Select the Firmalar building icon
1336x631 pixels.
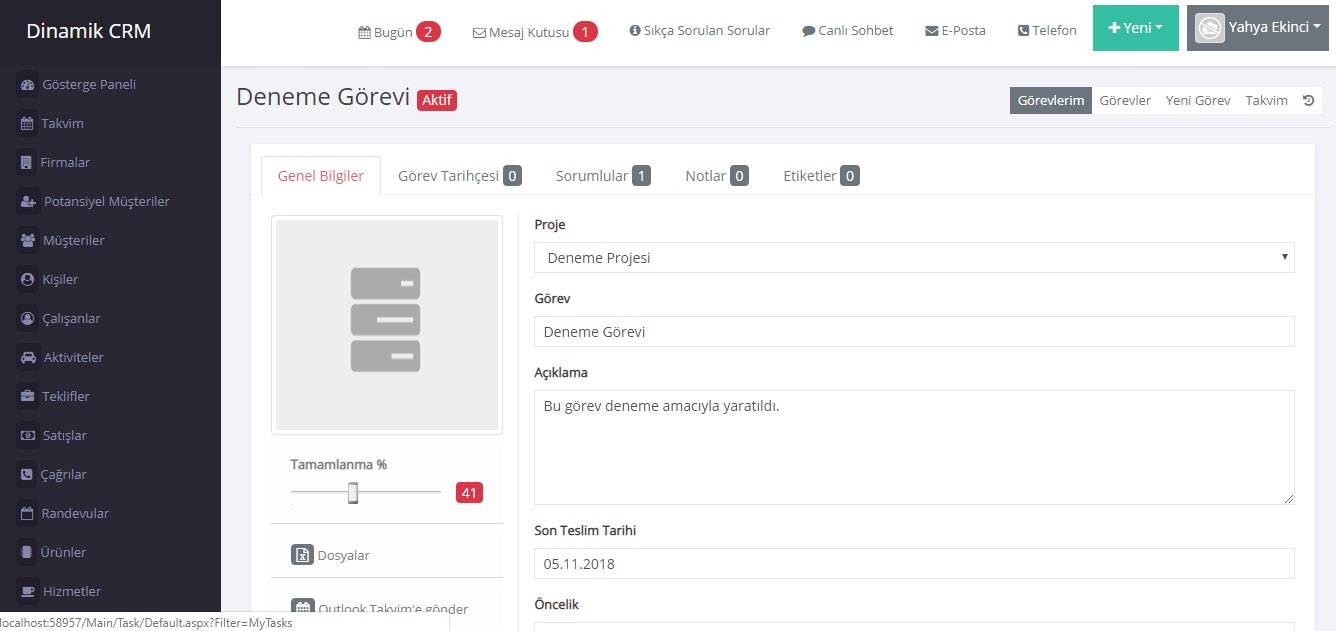click(x=28, y=163)
